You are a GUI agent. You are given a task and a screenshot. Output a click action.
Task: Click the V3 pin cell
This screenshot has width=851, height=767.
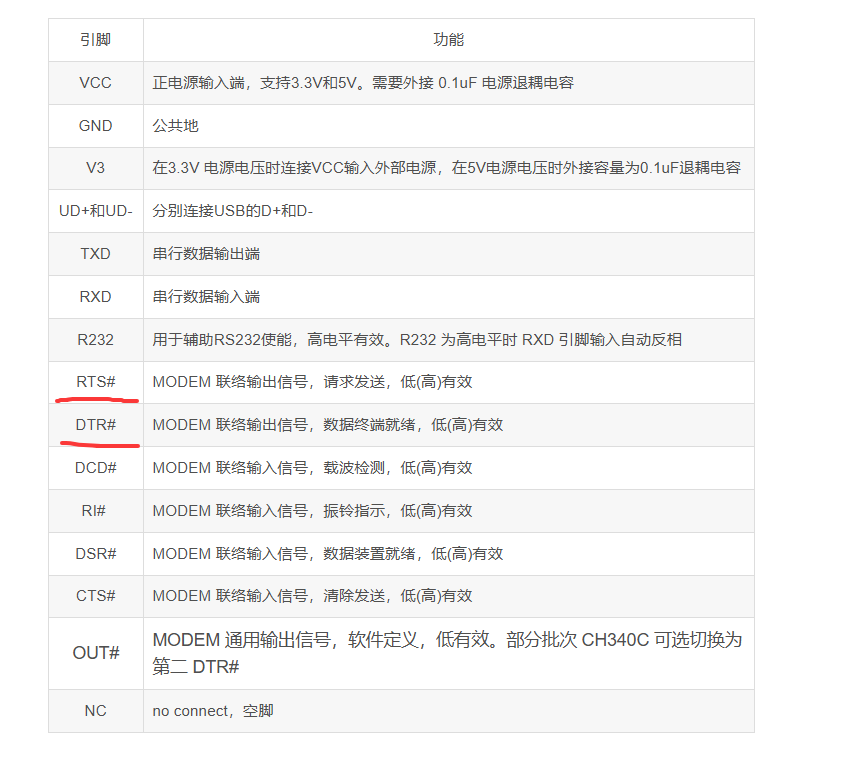point(96,168)
